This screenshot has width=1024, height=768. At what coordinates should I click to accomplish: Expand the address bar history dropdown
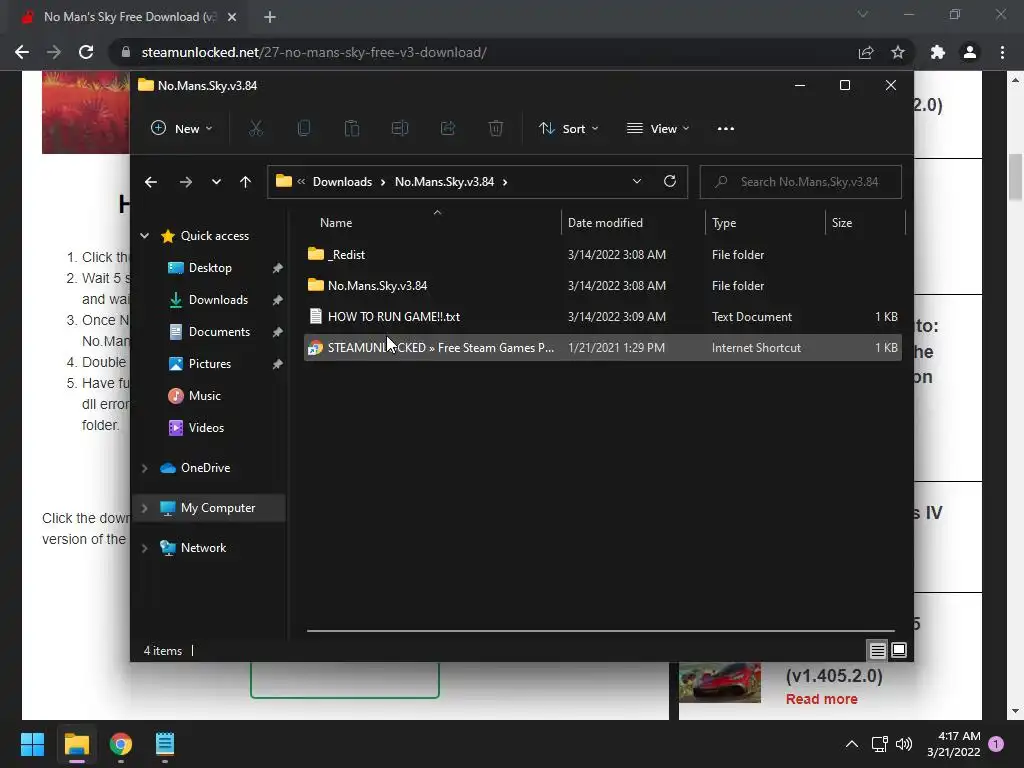(637, 182)
